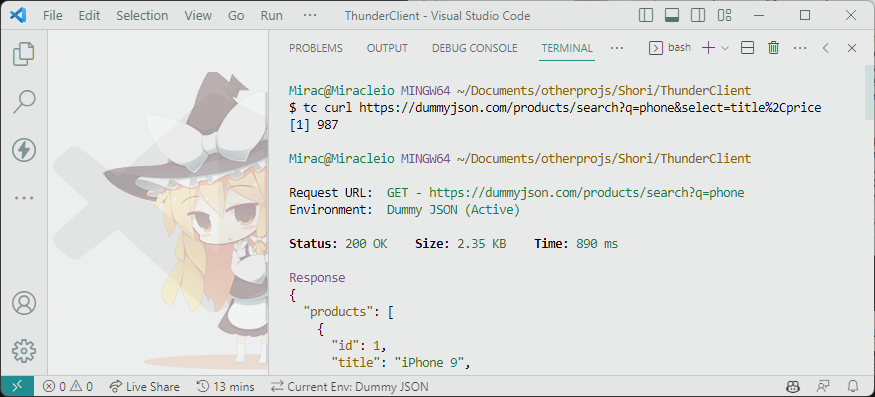The image size is (875, 397).
Task: Show more panel tabs ellipsis after TERMINAL
Action: point(617,48)
